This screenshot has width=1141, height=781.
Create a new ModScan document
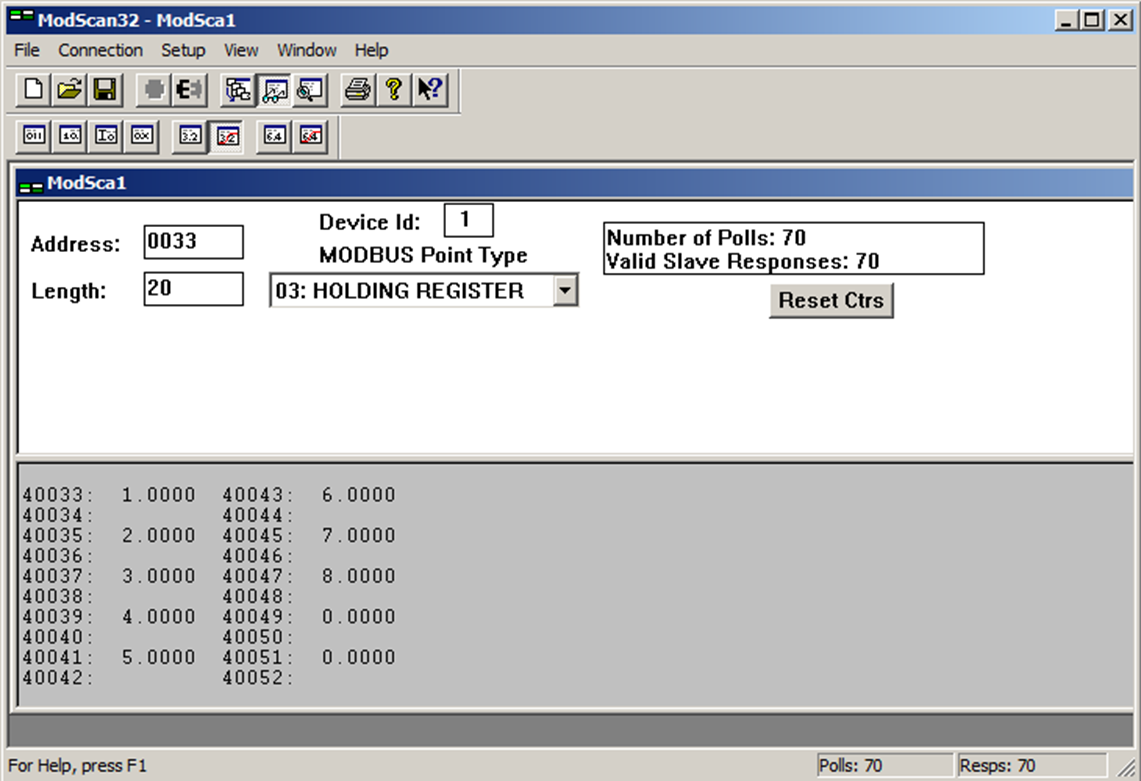click(x=32, y=89)
